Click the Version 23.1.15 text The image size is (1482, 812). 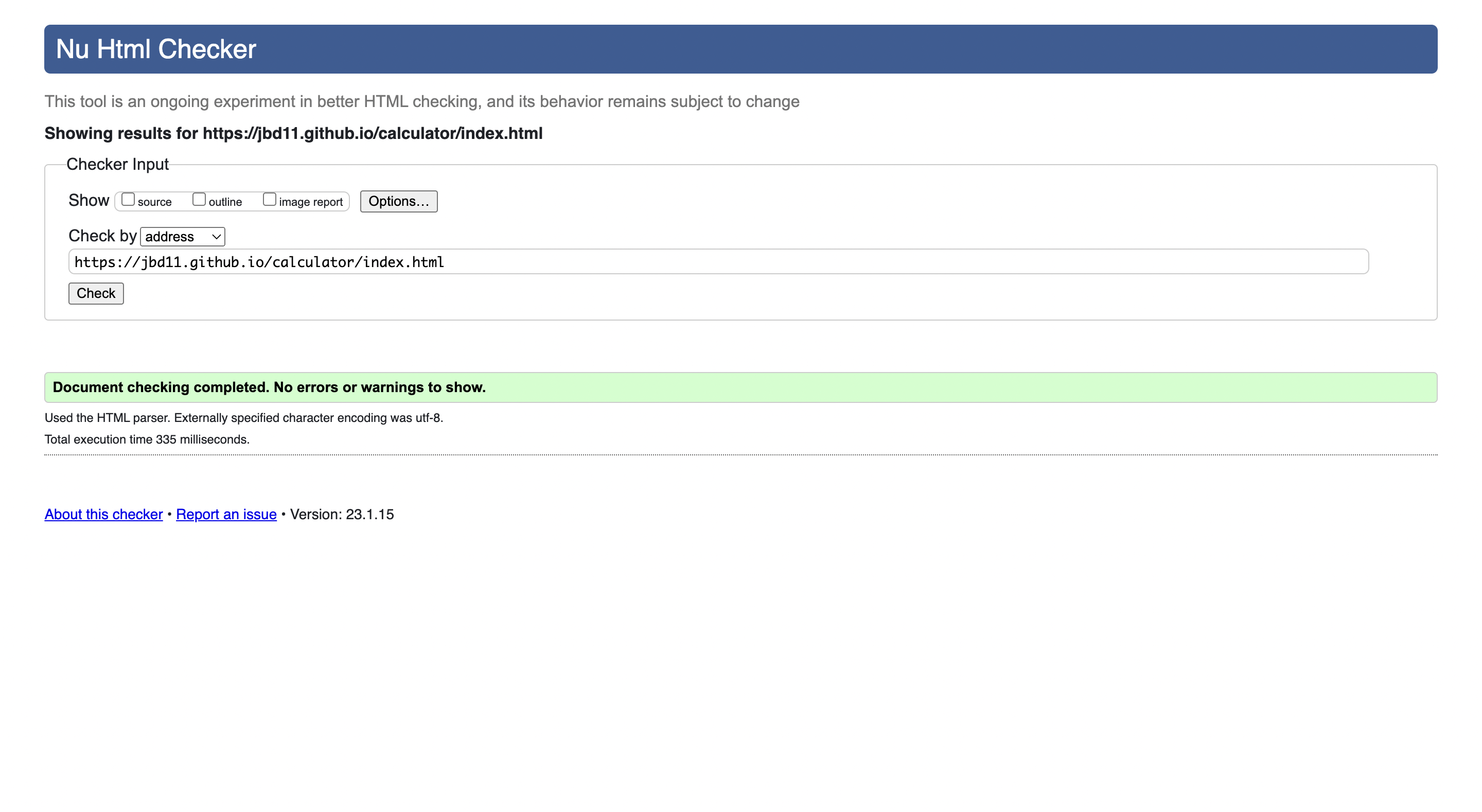[x=342, y=514]
